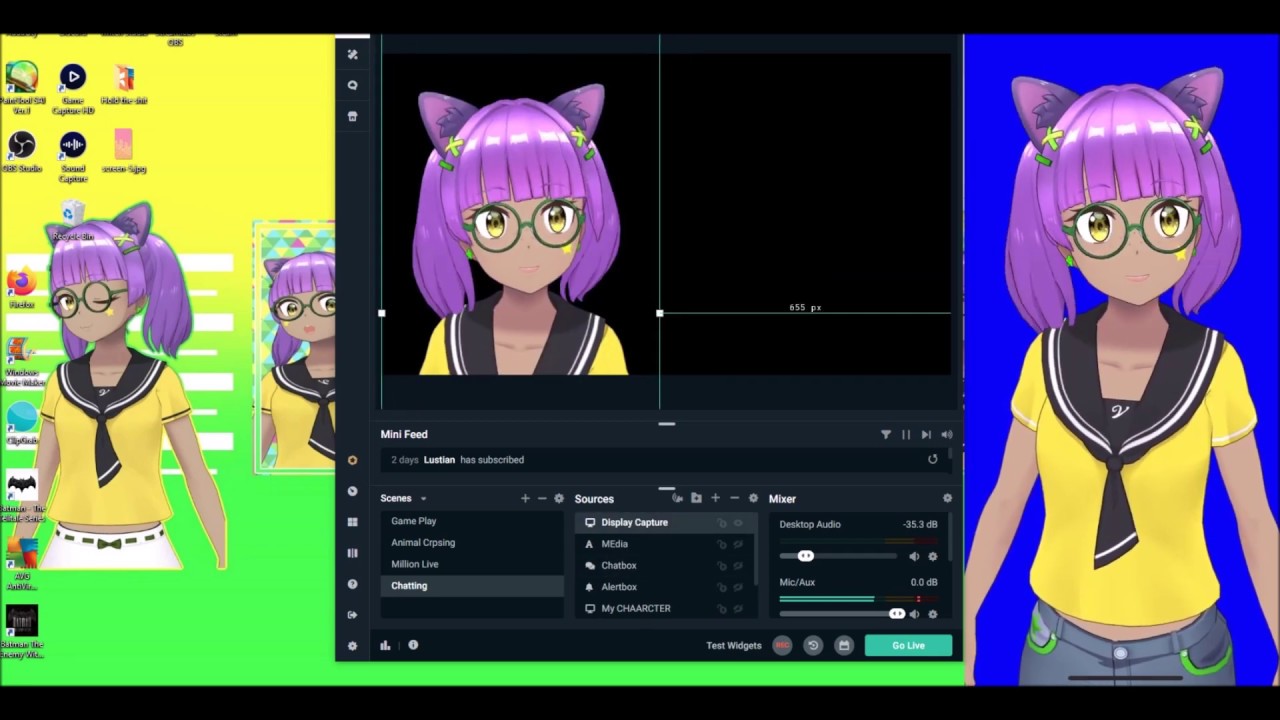Viewport: 1280px width, 720px height.
Task: Pause the Mini Feed alert queue
Action: [x=906, y=434]
